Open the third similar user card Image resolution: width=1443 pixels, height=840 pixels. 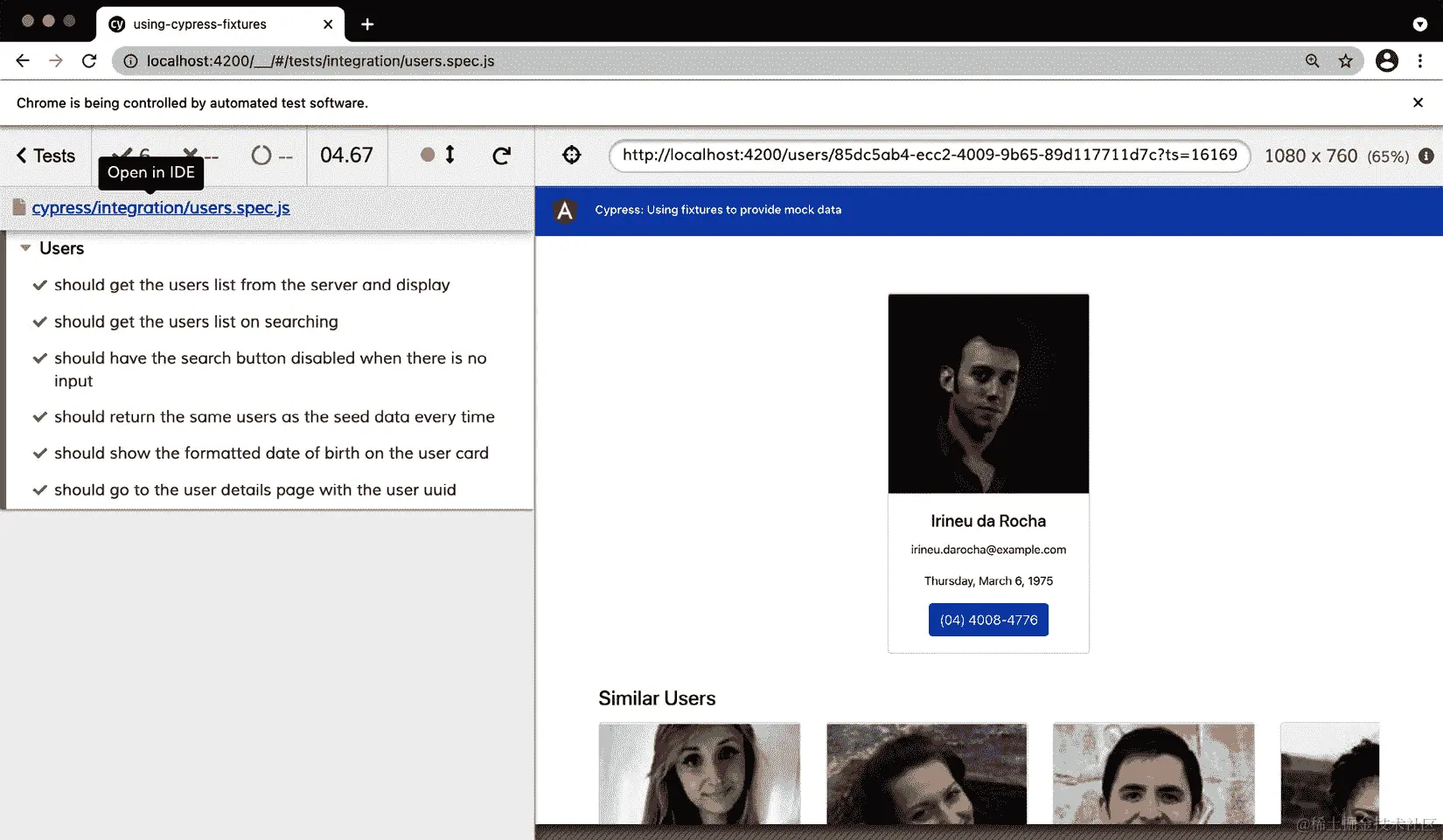[1154, 774]
